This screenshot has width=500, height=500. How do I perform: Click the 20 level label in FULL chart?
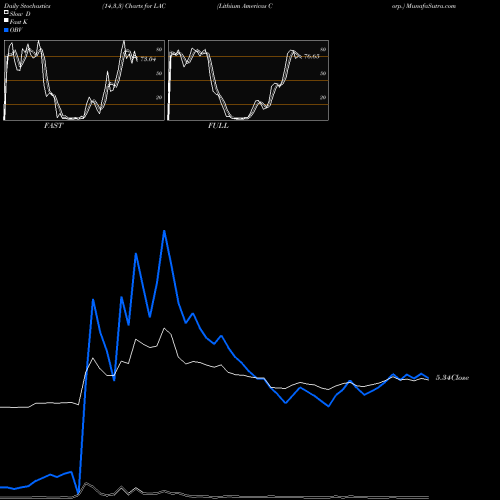pyautogui.click(x=323, y=97)
